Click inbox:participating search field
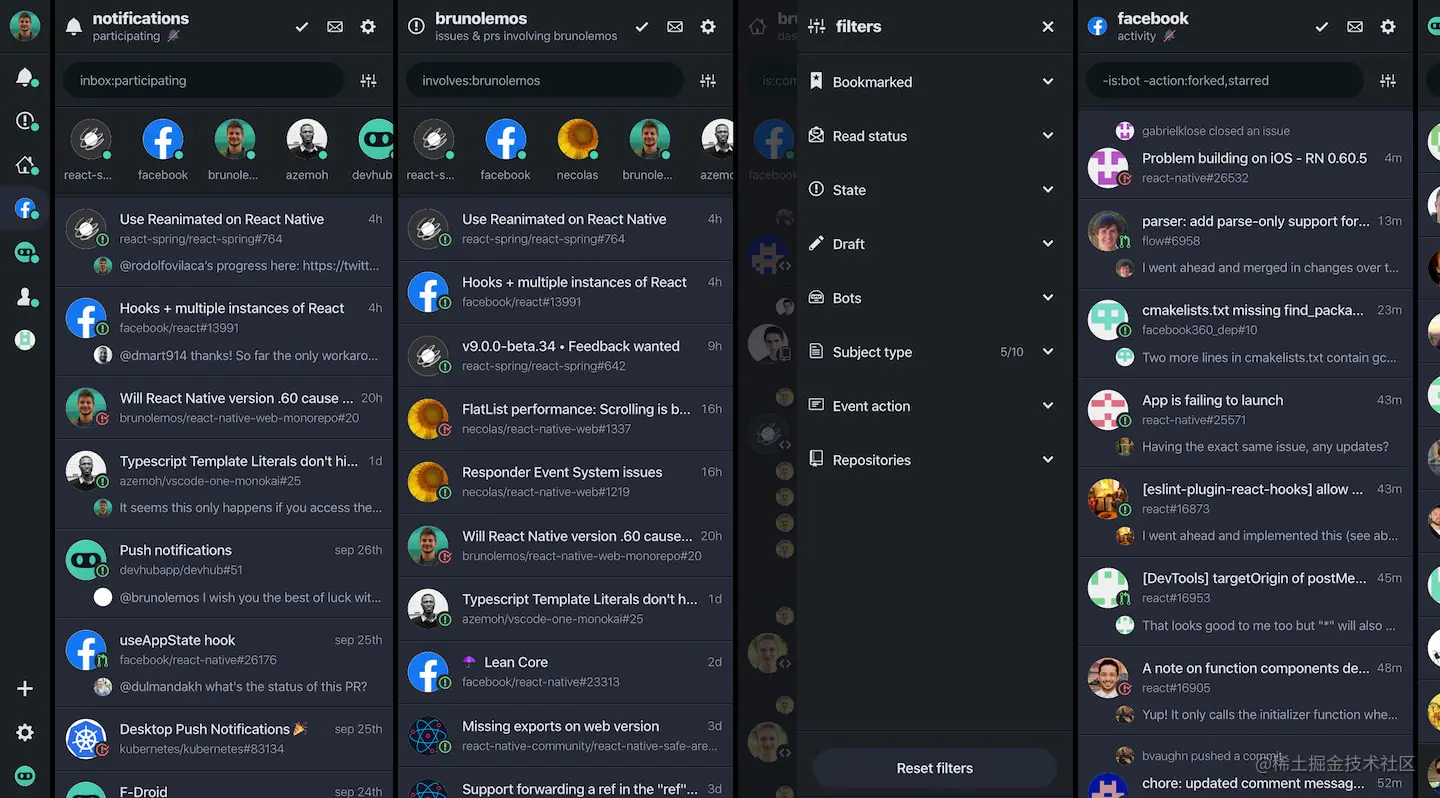Image resolution: width=1440 pixels, height=798 pixels. point(204,81)
